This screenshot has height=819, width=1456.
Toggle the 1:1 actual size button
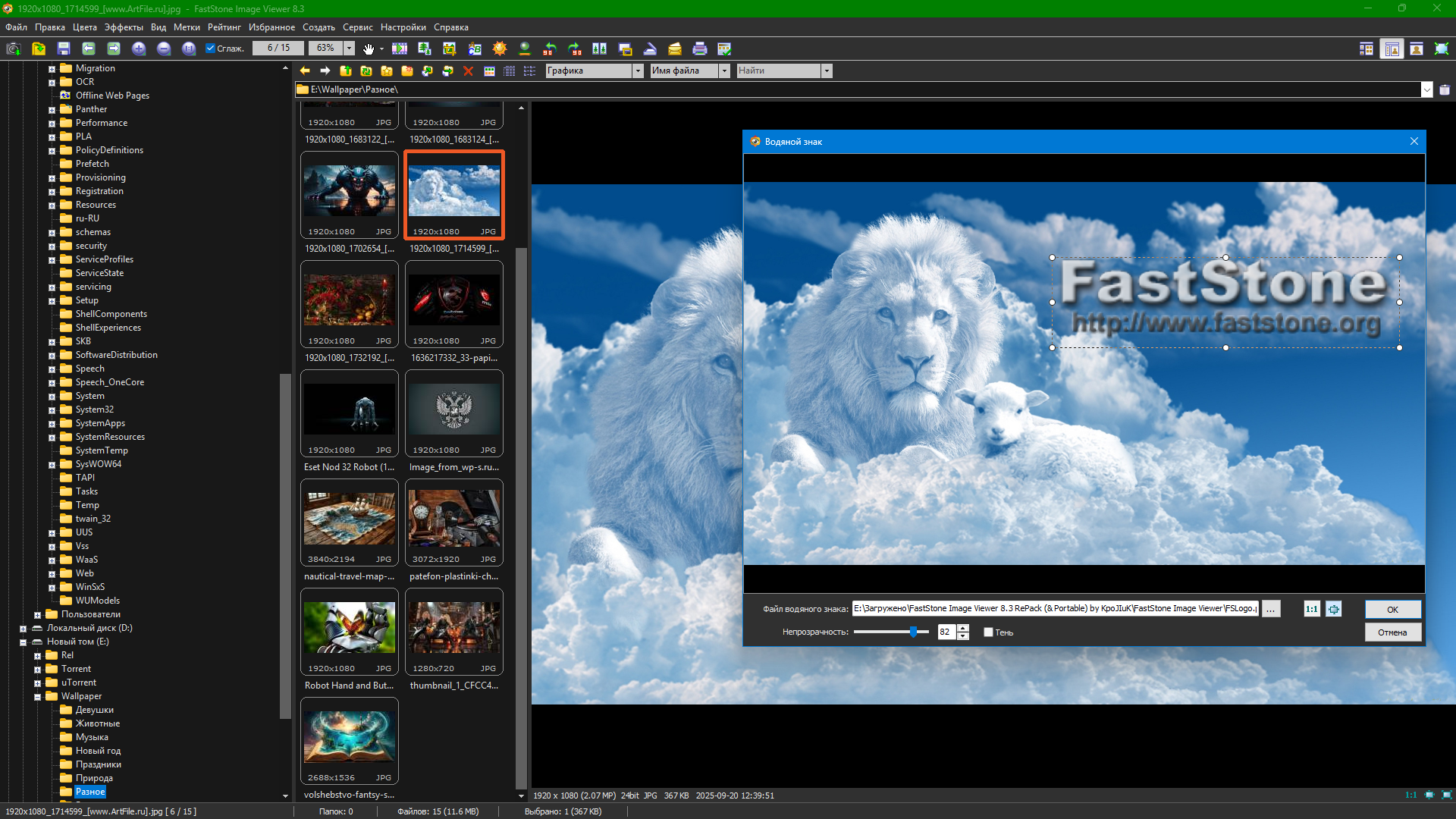click(1311, 609)
